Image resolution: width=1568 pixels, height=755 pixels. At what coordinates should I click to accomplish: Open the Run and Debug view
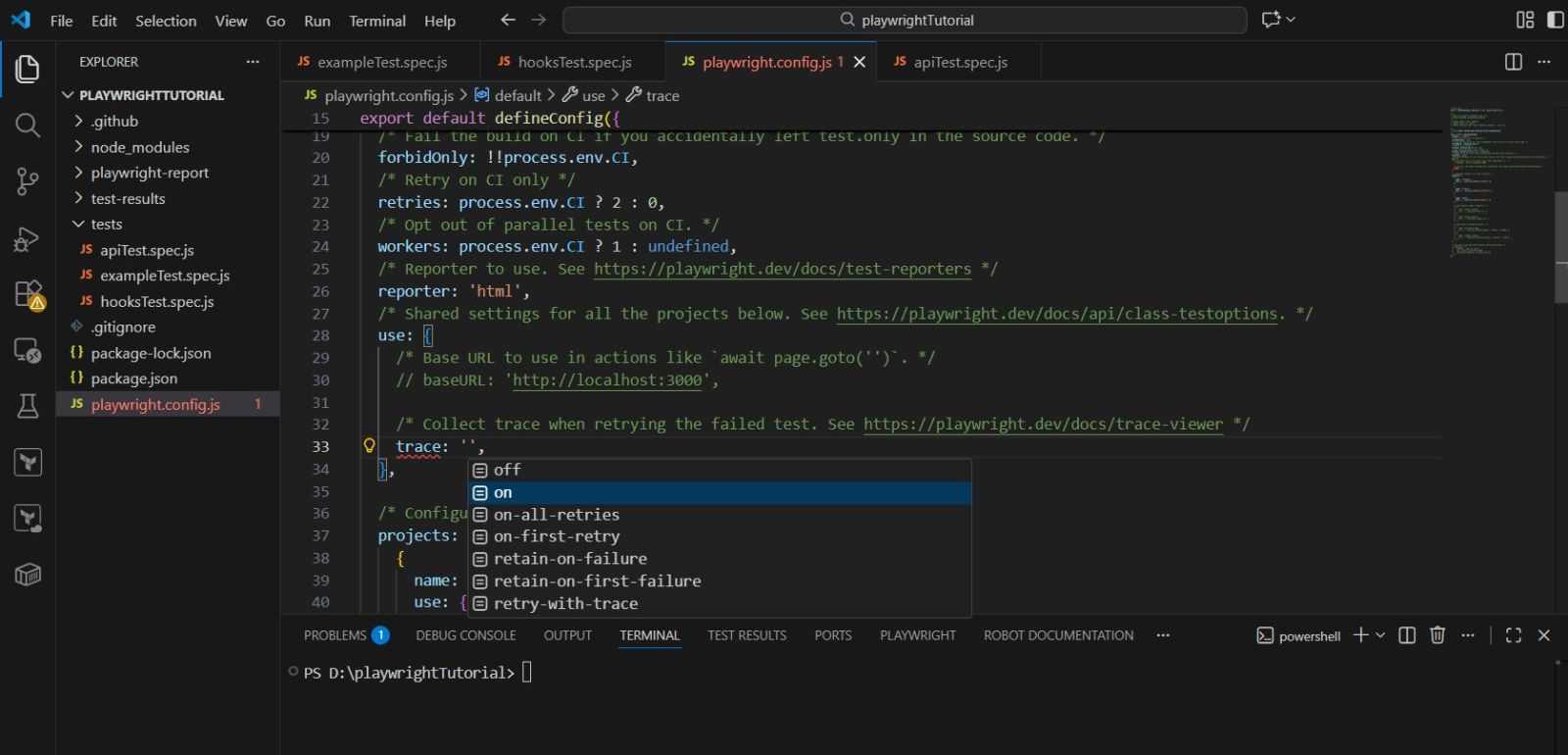pyautogui.click(x=27, y=238)
